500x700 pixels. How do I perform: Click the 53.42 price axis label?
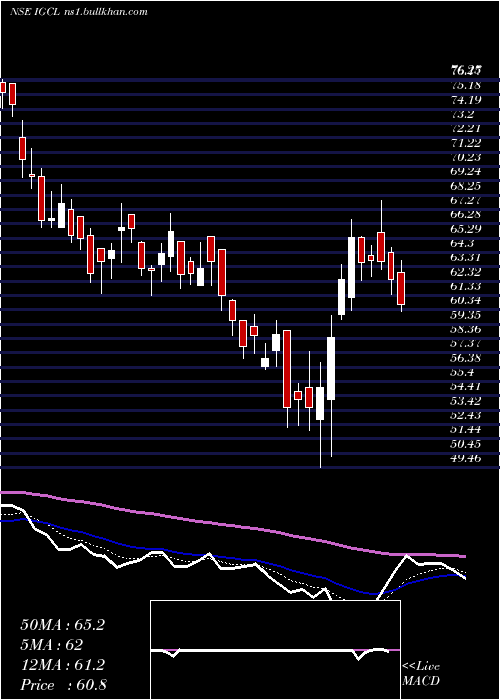click(x=466, y=402)
